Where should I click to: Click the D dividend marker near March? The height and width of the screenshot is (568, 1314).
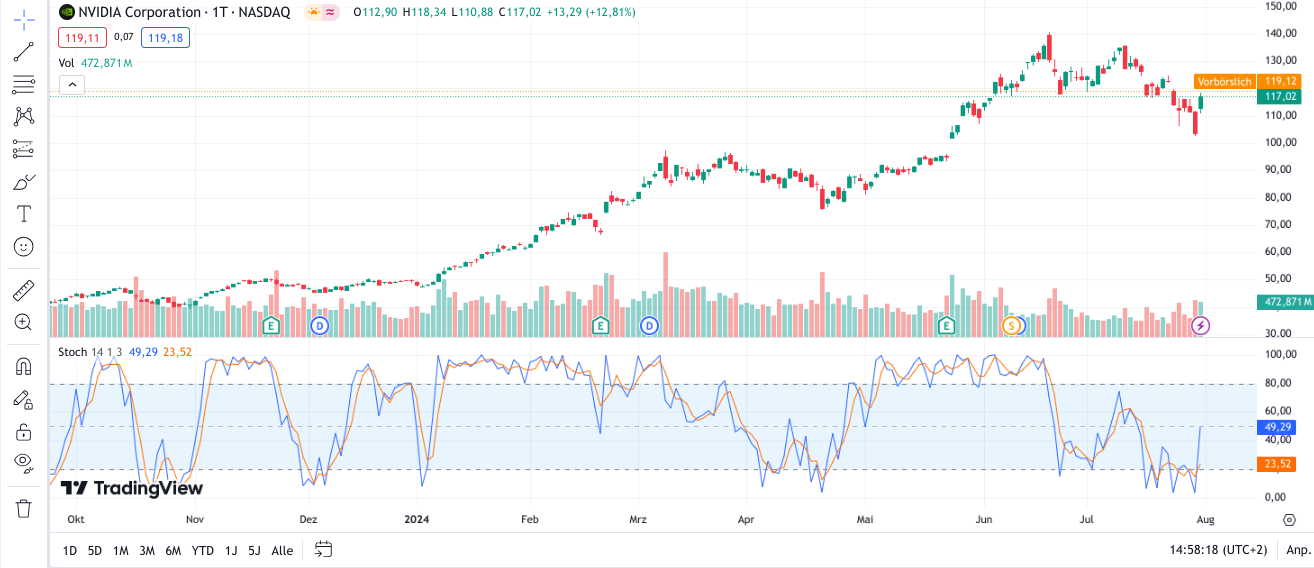[649, 325]
